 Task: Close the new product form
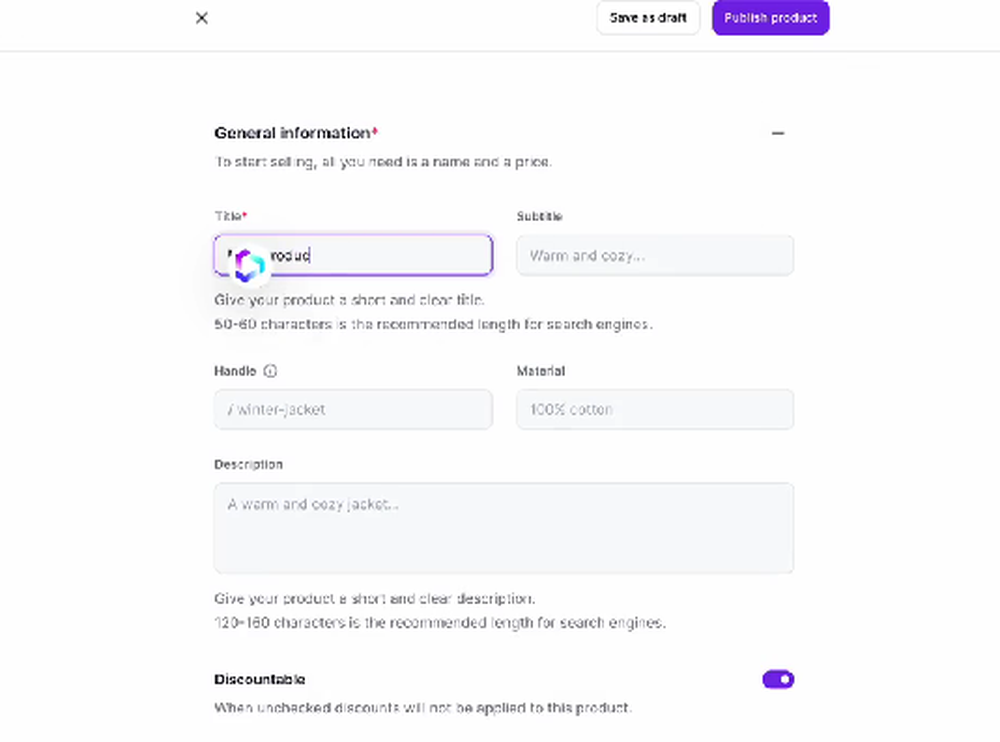202,18
